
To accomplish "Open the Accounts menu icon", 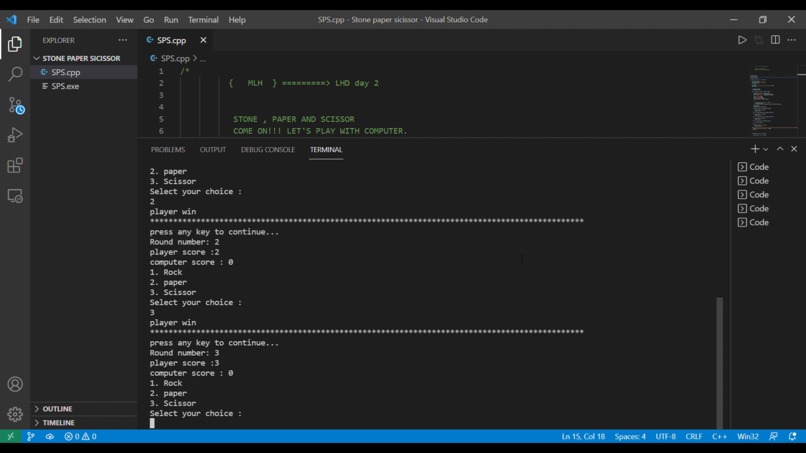I will coord(15,384).
